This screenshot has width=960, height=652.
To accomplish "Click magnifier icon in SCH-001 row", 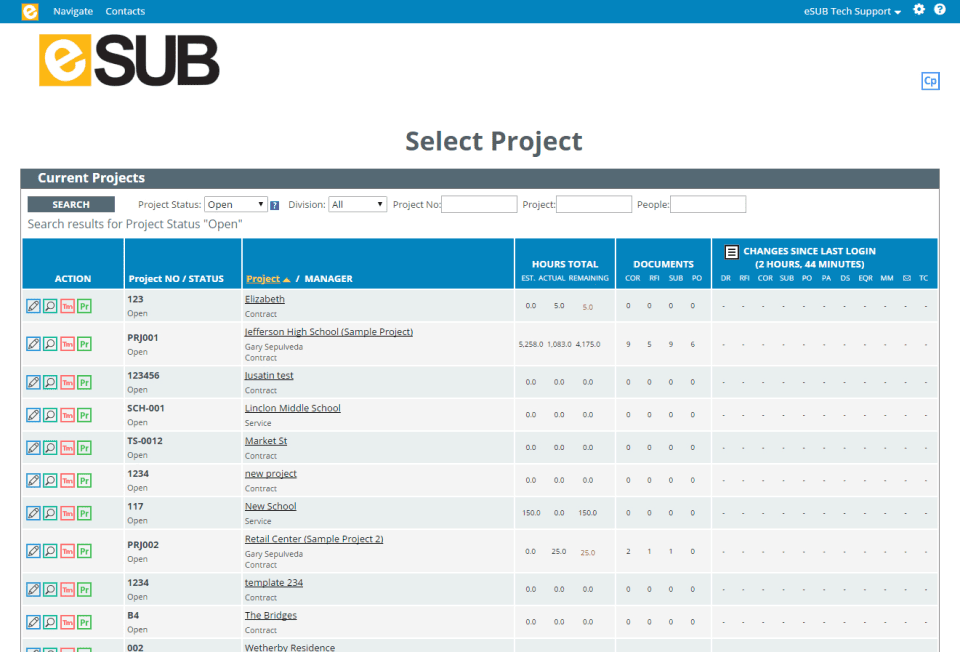I will pyautogui.click(x=50, y=415).
